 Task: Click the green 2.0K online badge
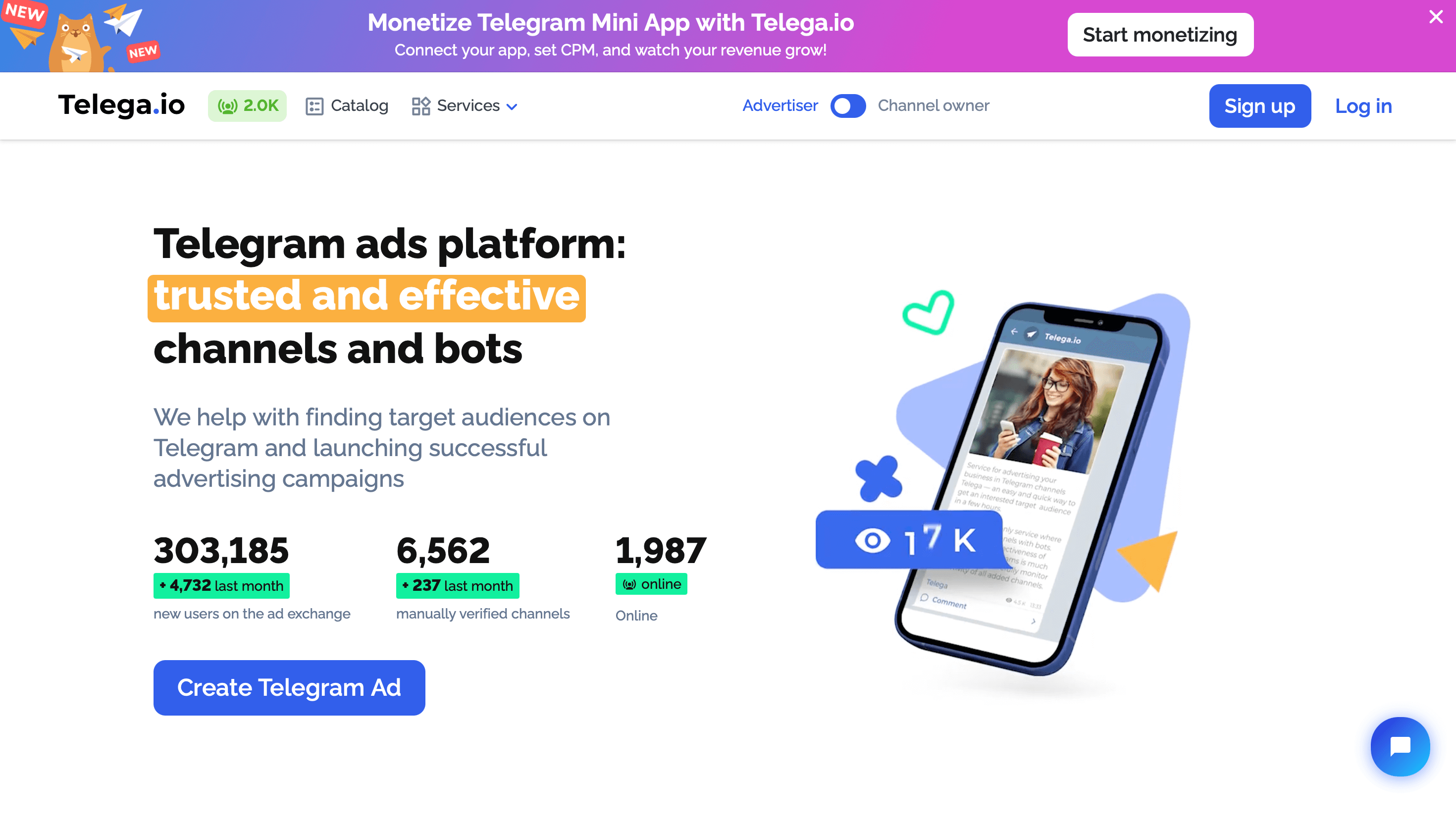point(247,106)
